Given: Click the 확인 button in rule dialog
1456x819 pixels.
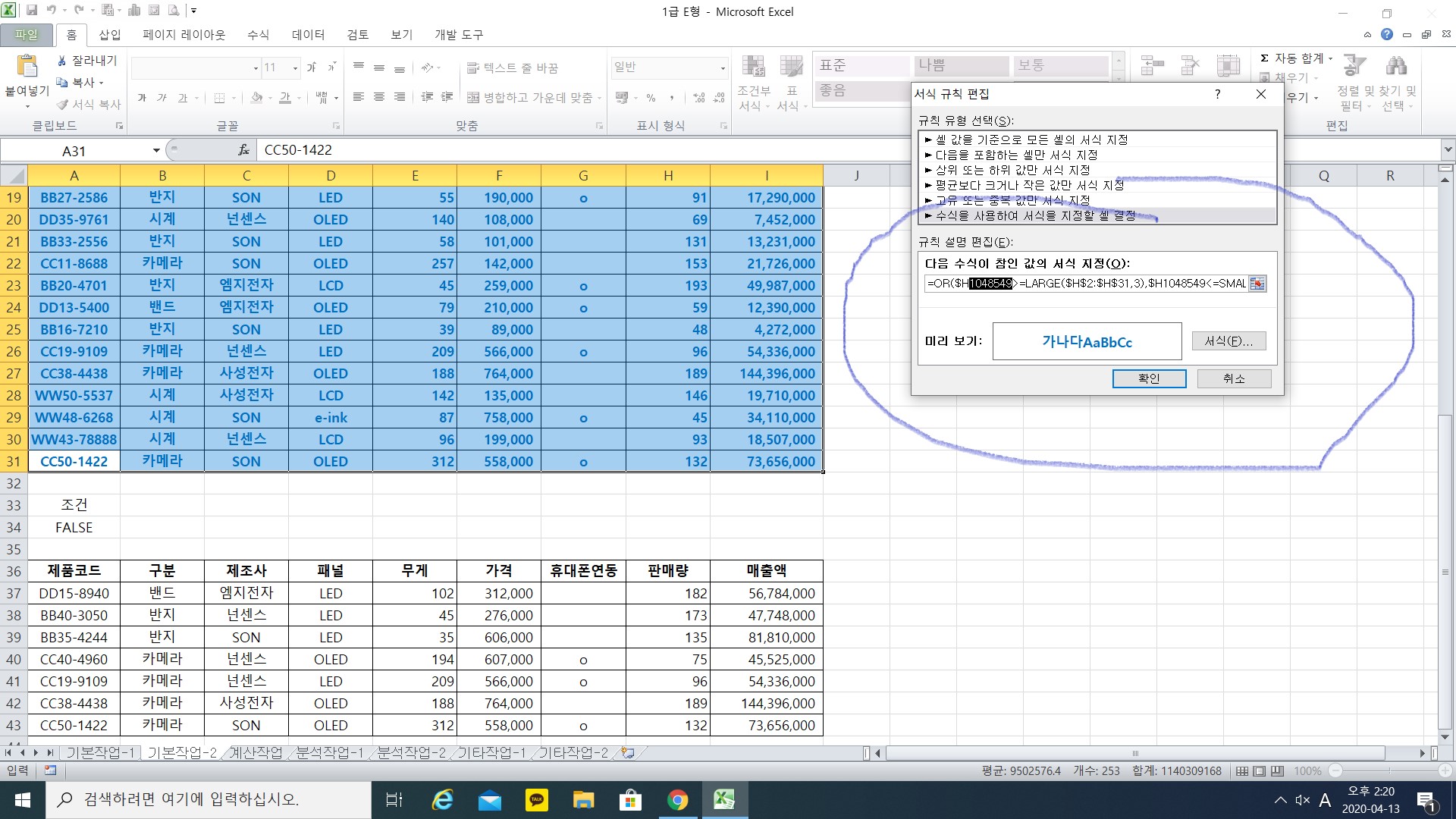Looking at the screenshot, I should coord(1149,378).
